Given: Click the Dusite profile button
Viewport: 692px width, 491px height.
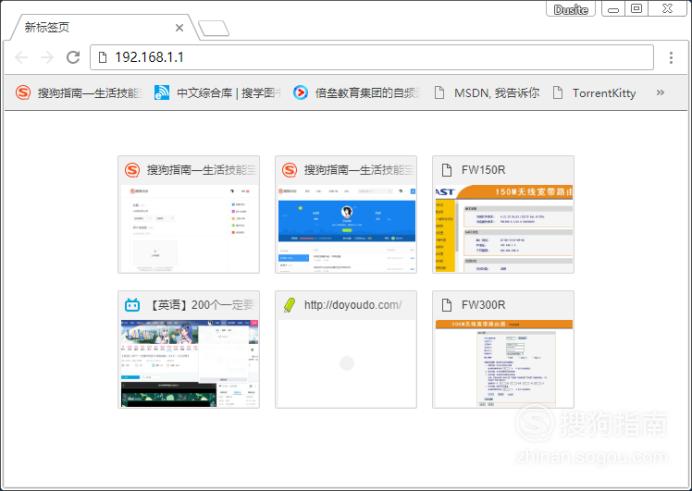Looking at the screenshot, I should click(571, 9).
